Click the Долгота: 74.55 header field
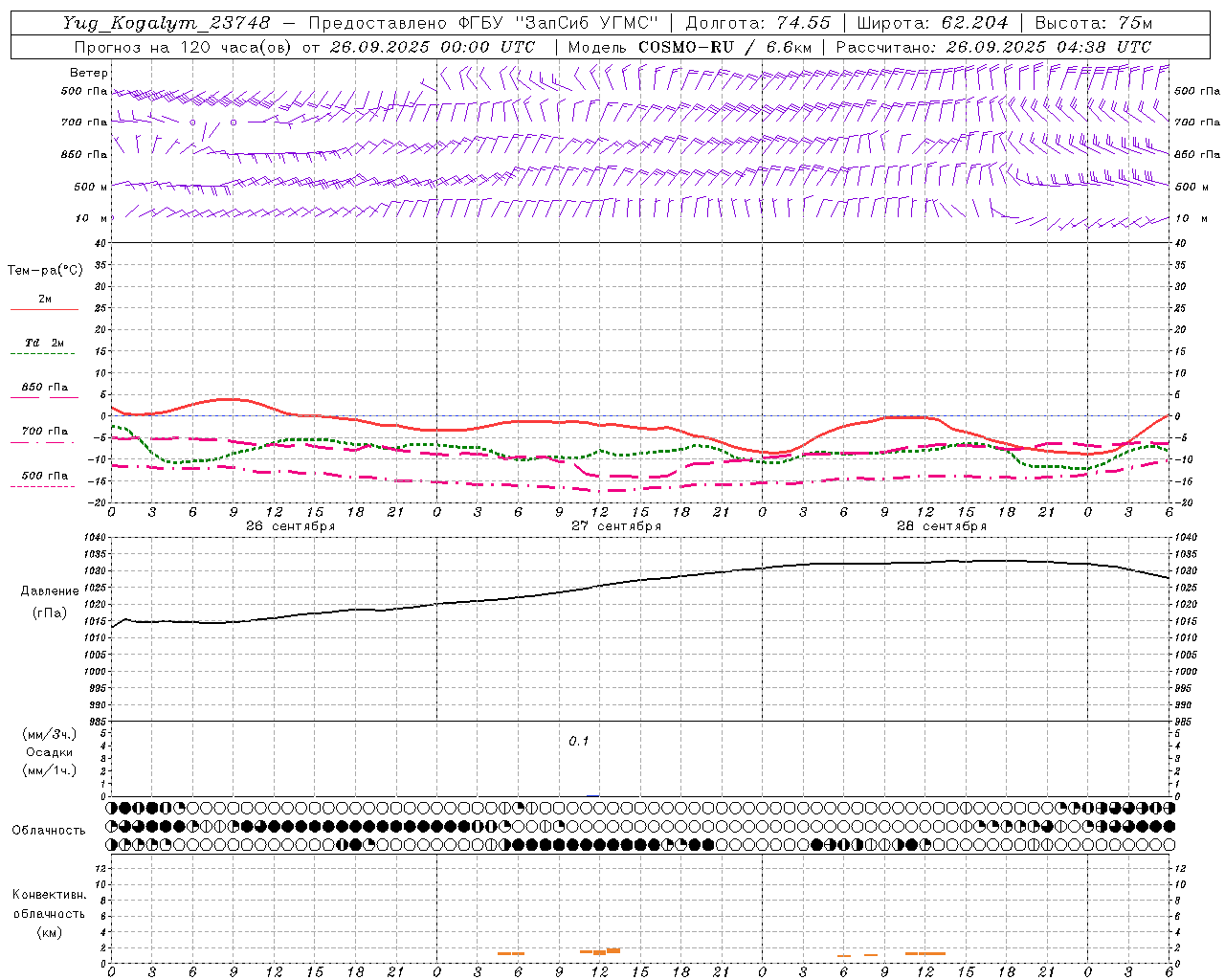 758,23
